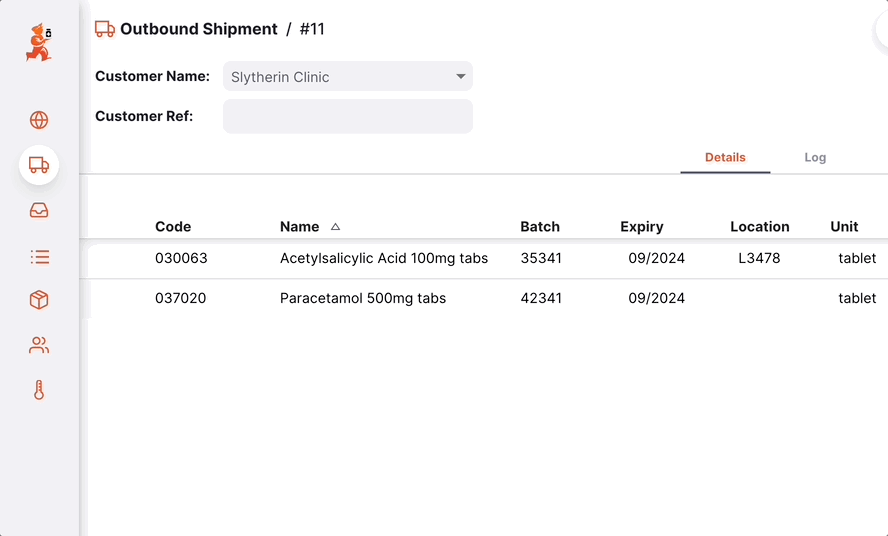
Task: Open the globe dashboard icon in sidebar
Action: 39,120
